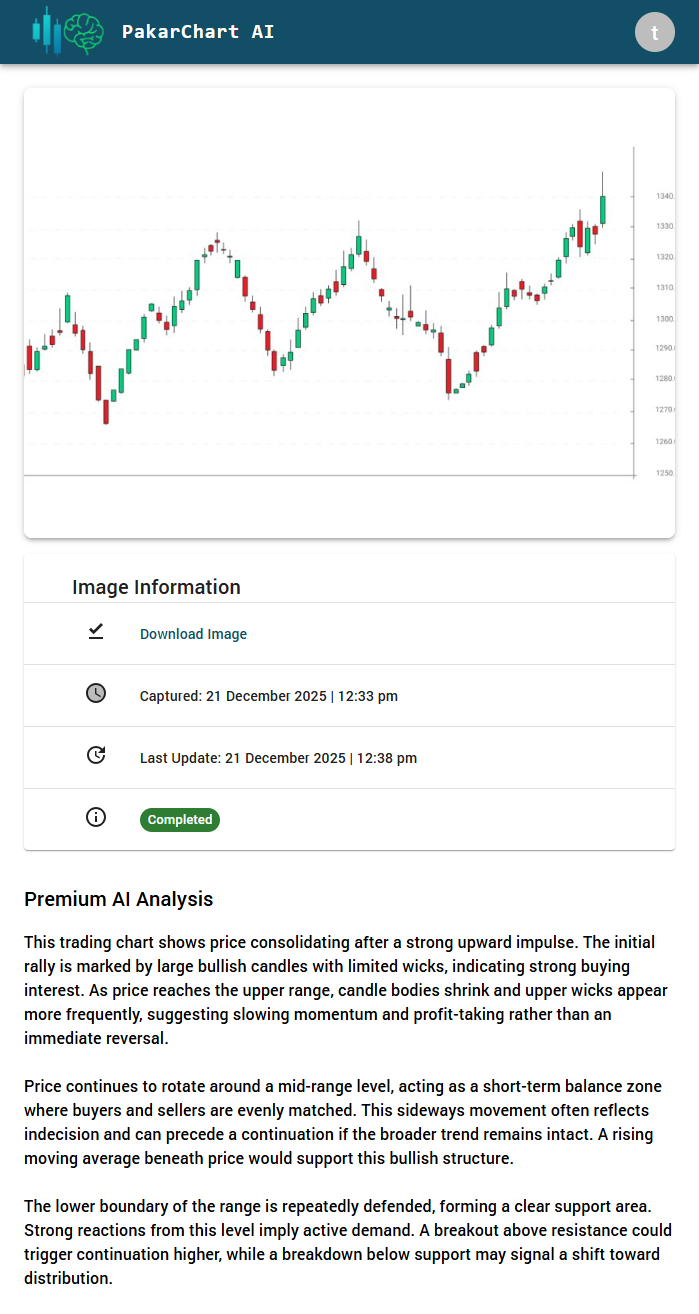
Task: Click the Captured date and time row
Action: pyautogui.click(x=268, y=696)
